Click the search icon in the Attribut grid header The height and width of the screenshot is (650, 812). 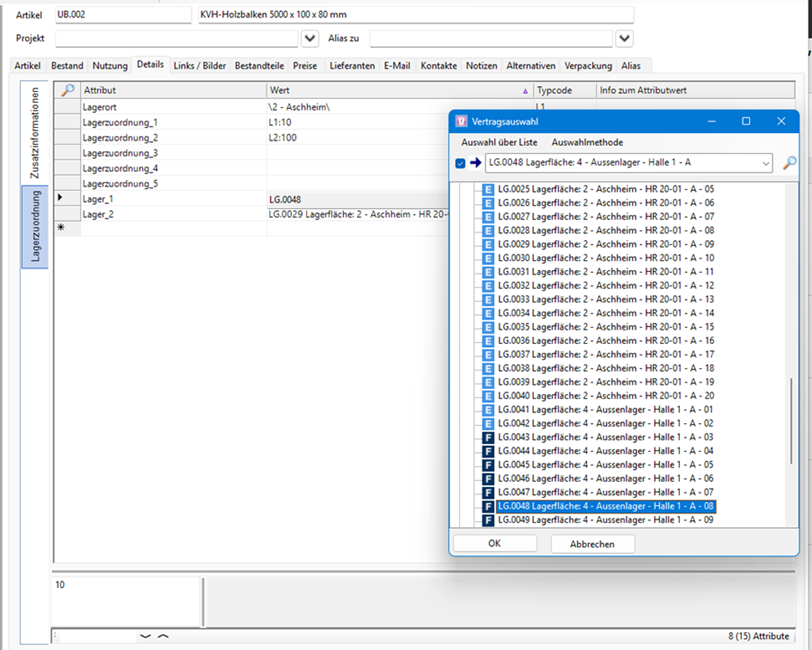pos(67,90)
